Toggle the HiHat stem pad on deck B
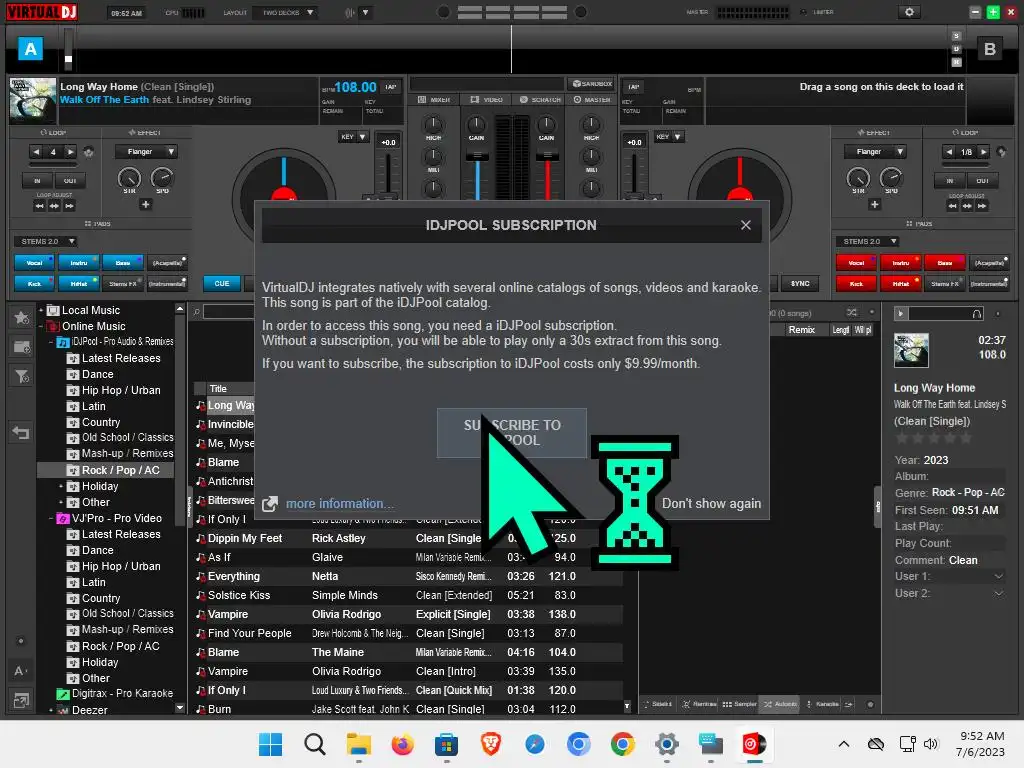This screenshot has width=1024, height=768. click(901, 283)
